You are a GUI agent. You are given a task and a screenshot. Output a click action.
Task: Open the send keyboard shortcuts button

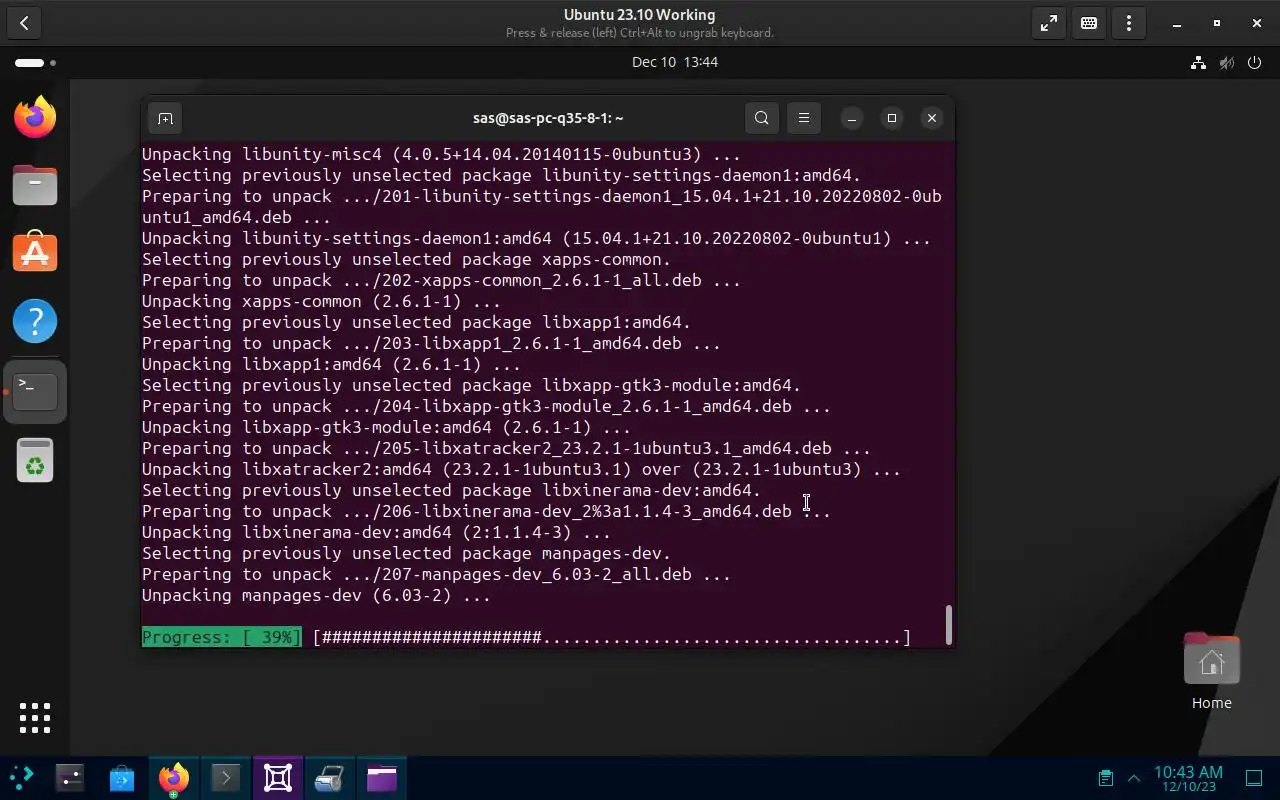point(1089,23)
